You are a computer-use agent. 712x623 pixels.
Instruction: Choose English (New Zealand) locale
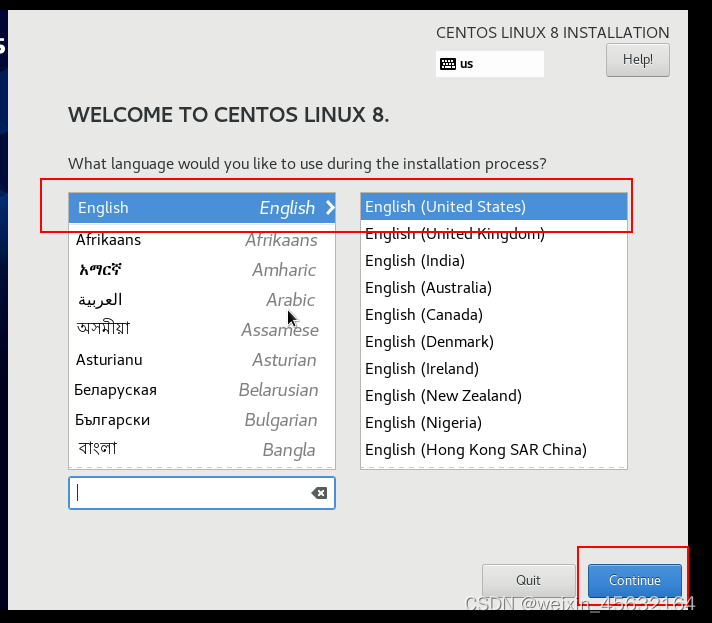[494, 396]
